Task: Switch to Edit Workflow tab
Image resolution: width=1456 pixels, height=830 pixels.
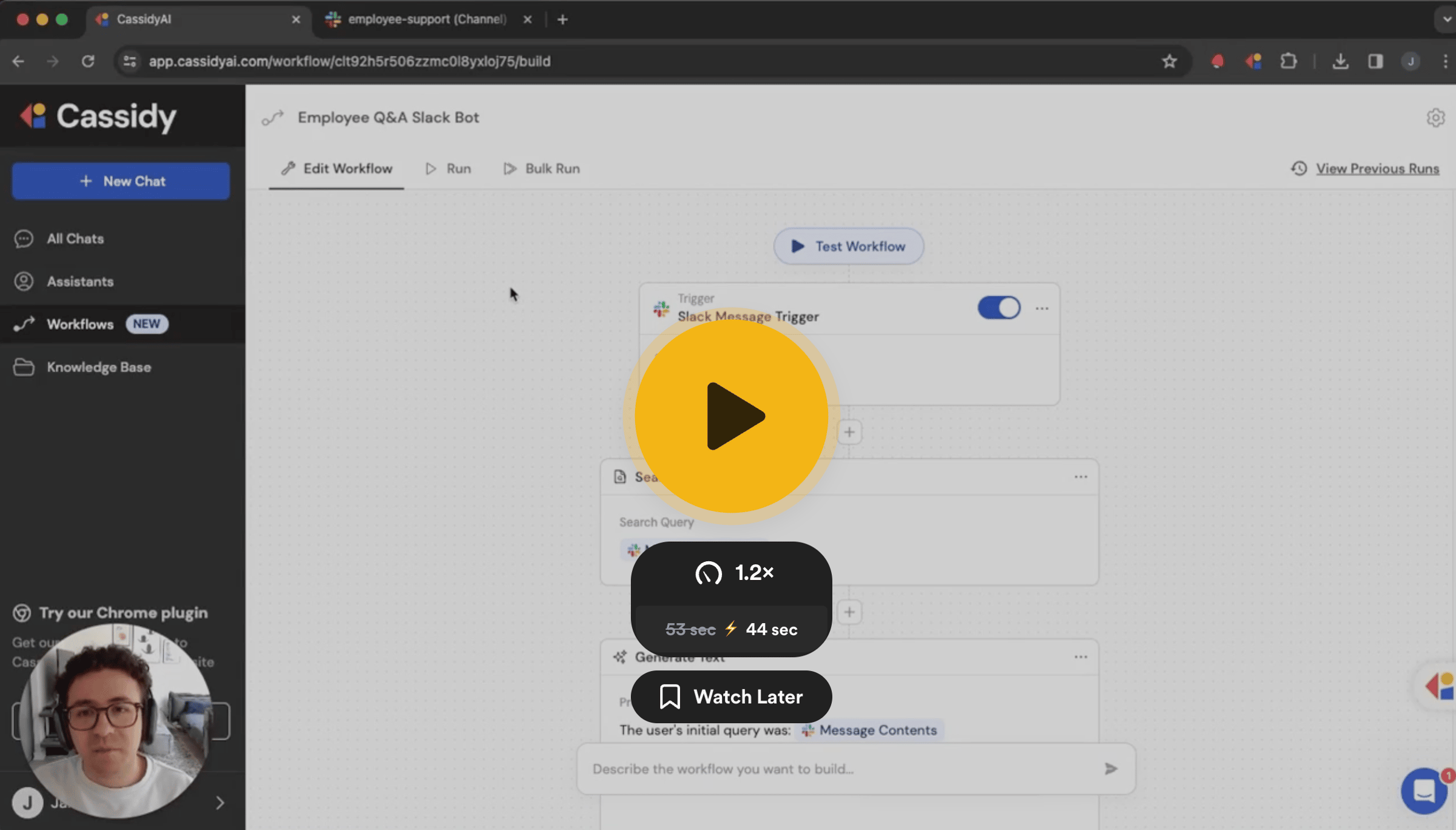Action: (337, 169)
